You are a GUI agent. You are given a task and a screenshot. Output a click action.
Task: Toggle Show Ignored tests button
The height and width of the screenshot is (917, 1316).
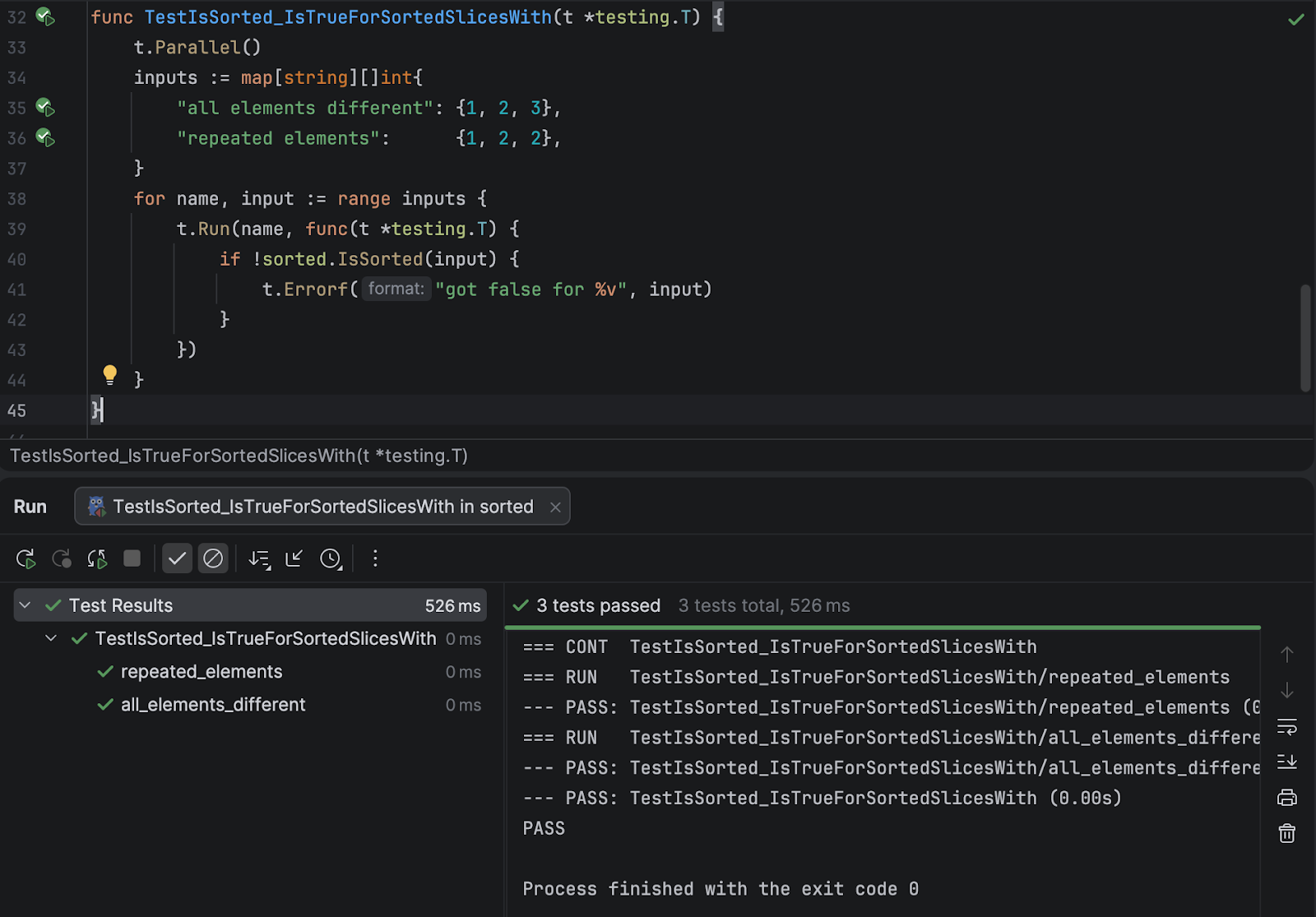213,559
